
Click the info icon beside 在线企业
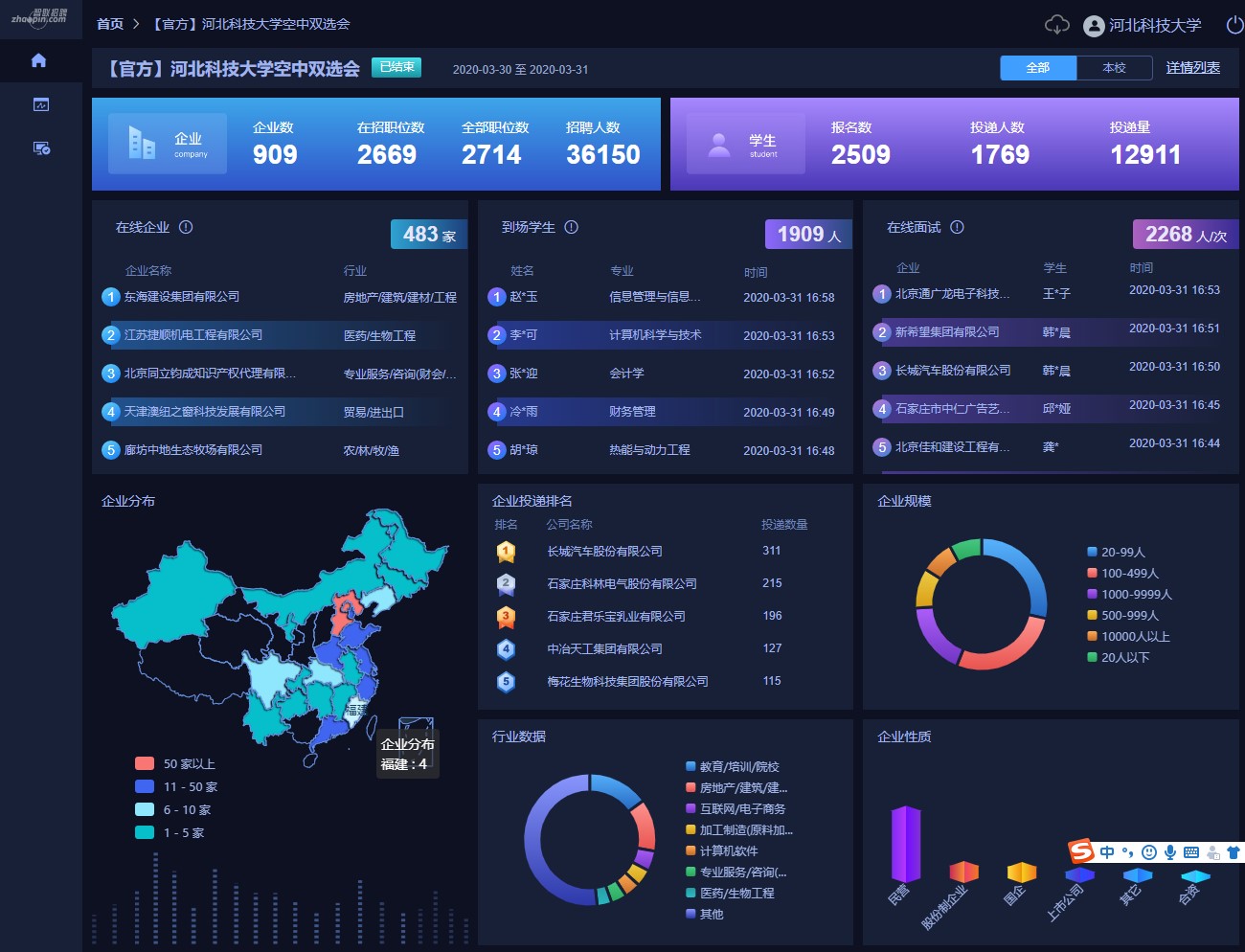tap(186, 227)
